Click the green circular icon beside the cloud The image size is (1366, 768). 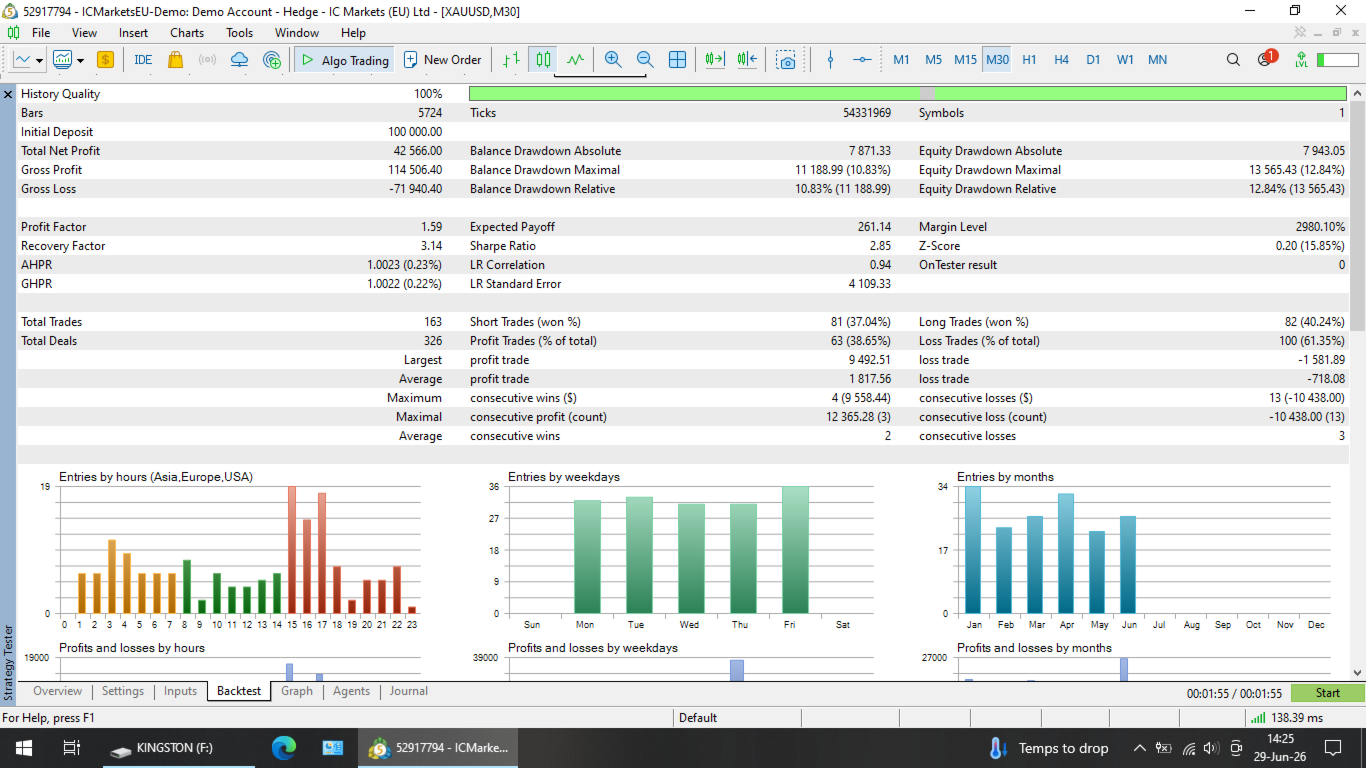point(272,60)
